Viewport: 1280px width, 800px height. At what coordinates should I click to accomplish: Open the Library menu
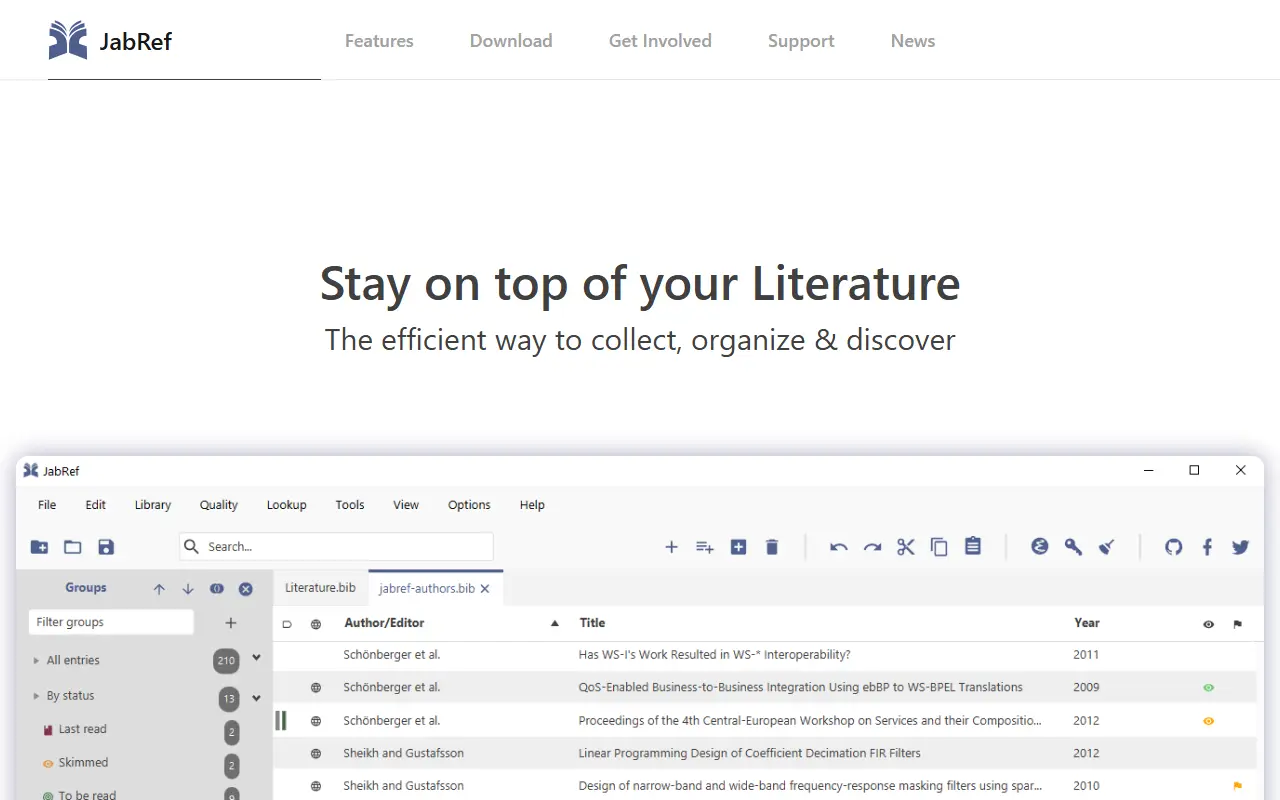point(153,505)
